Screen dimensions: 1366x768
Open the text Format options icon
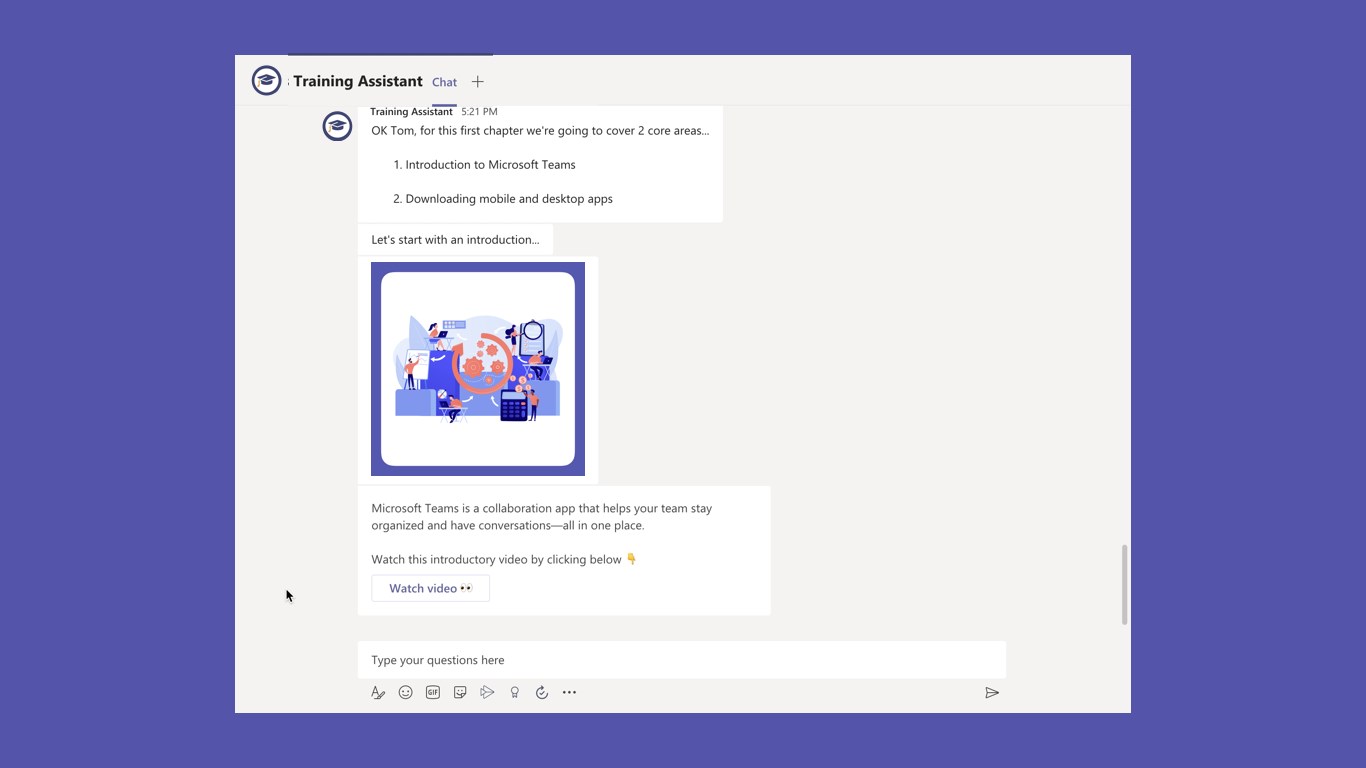[378, 692]
